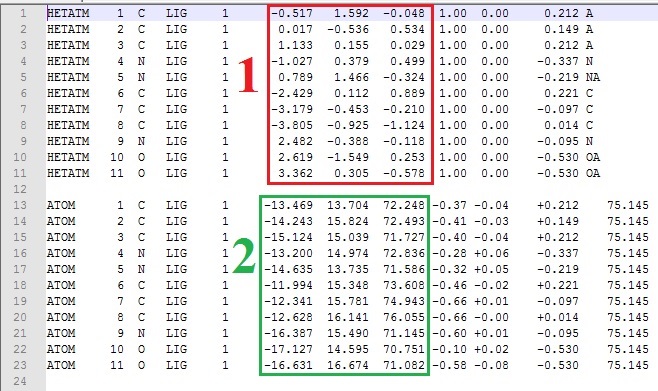Place cursor on value -1.124

coord(404,125)
